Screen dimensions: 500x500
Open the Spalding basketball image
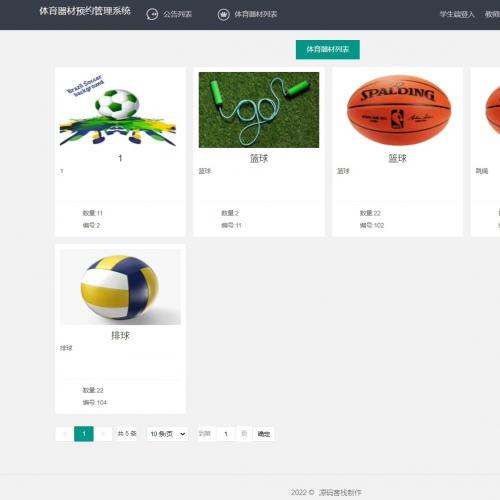(x=399, y=110)
